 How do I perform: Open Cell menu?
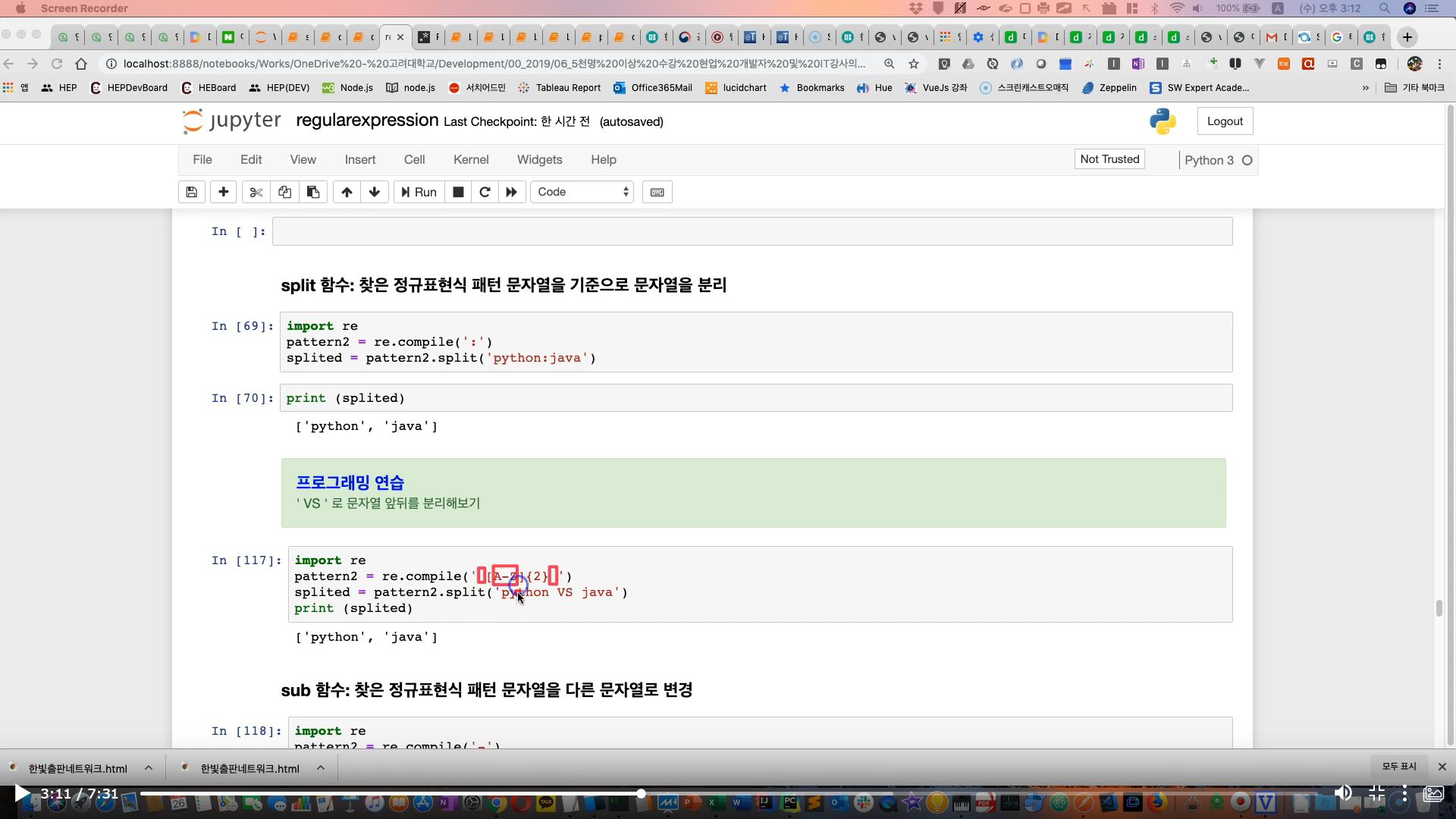point(414,159)
